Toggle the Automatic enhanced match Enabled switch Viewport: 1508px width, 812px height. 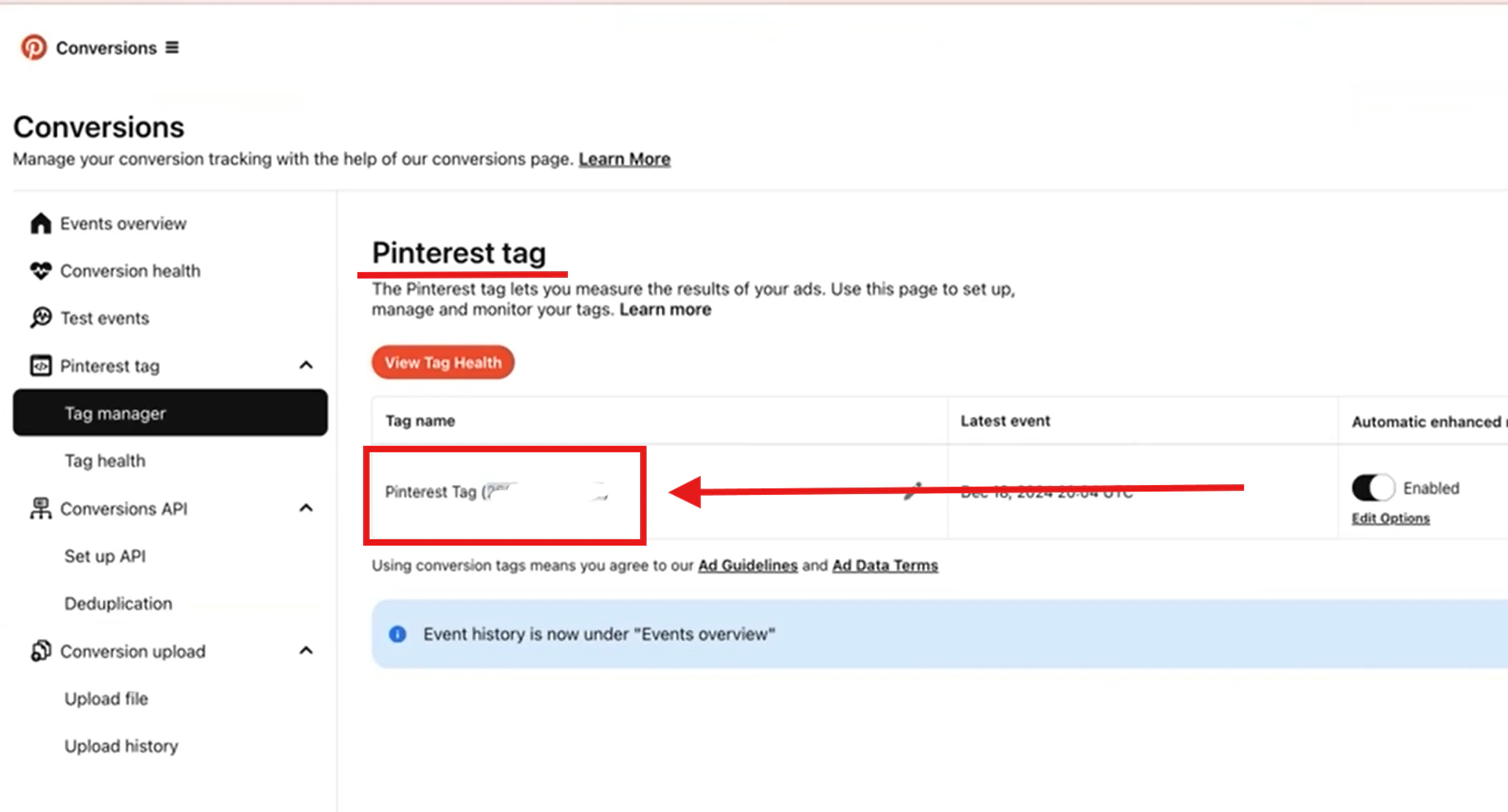[1373, 488]
